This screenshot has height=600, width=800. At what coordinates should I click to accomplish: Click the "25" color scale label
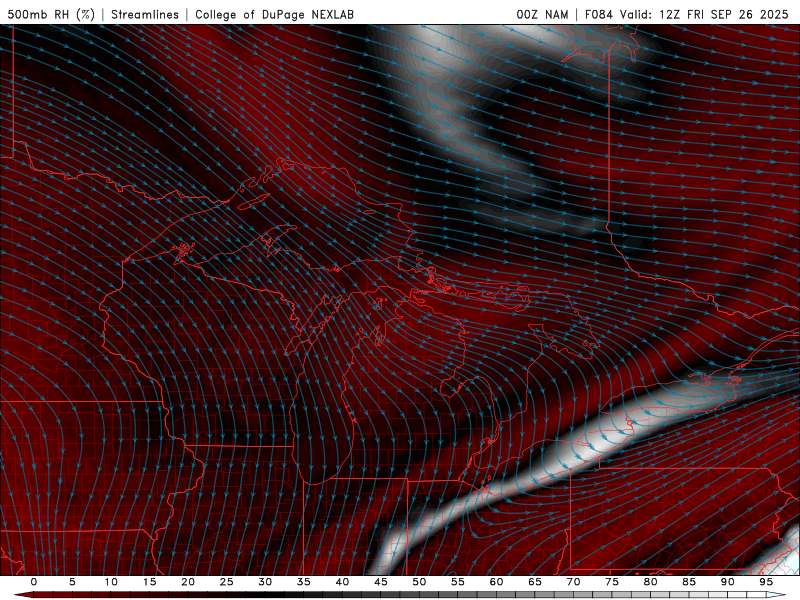pos(227,582)
